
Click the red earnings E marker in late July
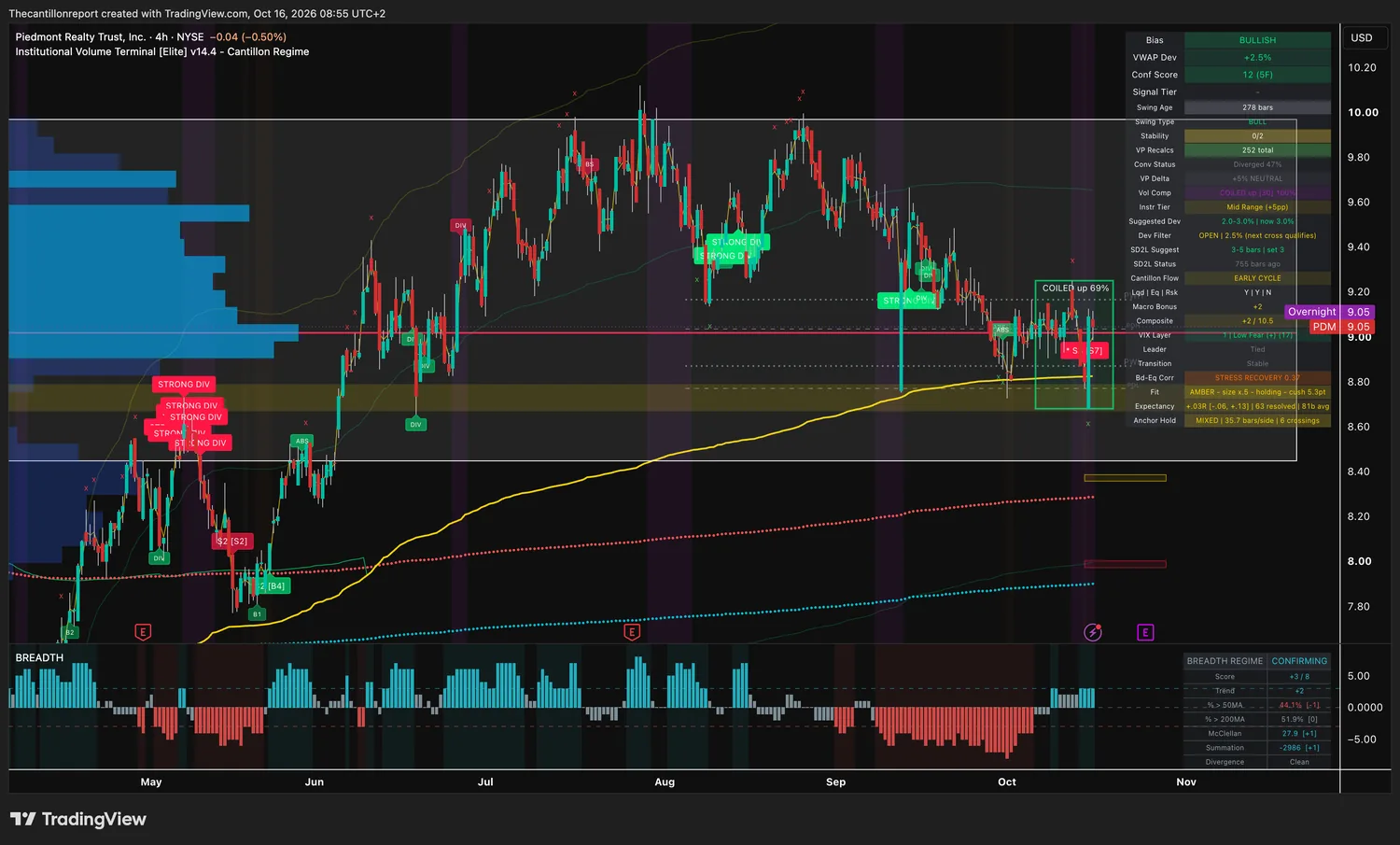click(632, 632)
